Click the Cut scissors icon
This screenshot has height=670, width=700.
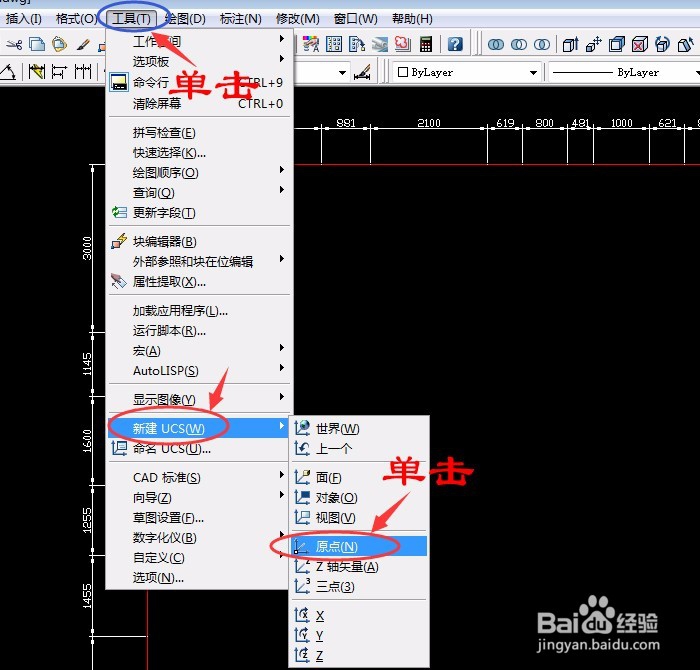tap(14, 45)
